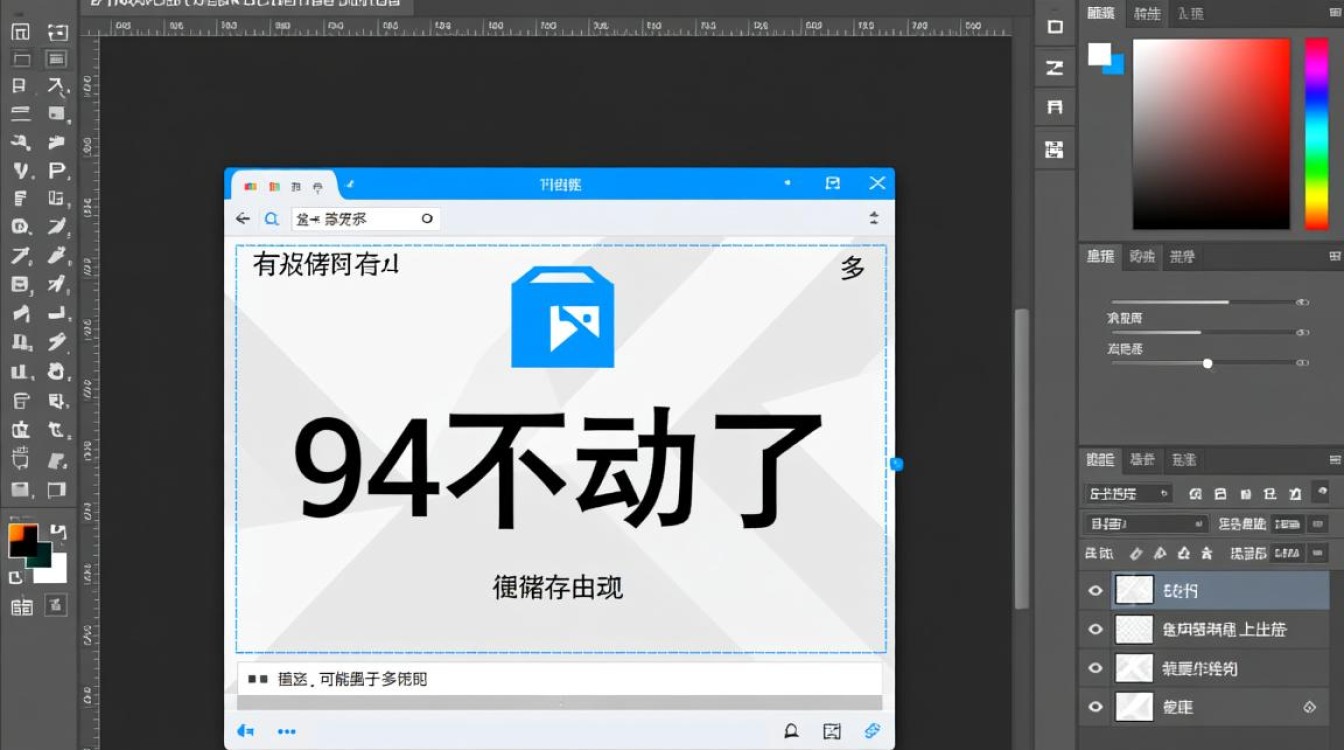Open the color panel's flyout menu
1344x750 pixels.
pos(1334,13)
